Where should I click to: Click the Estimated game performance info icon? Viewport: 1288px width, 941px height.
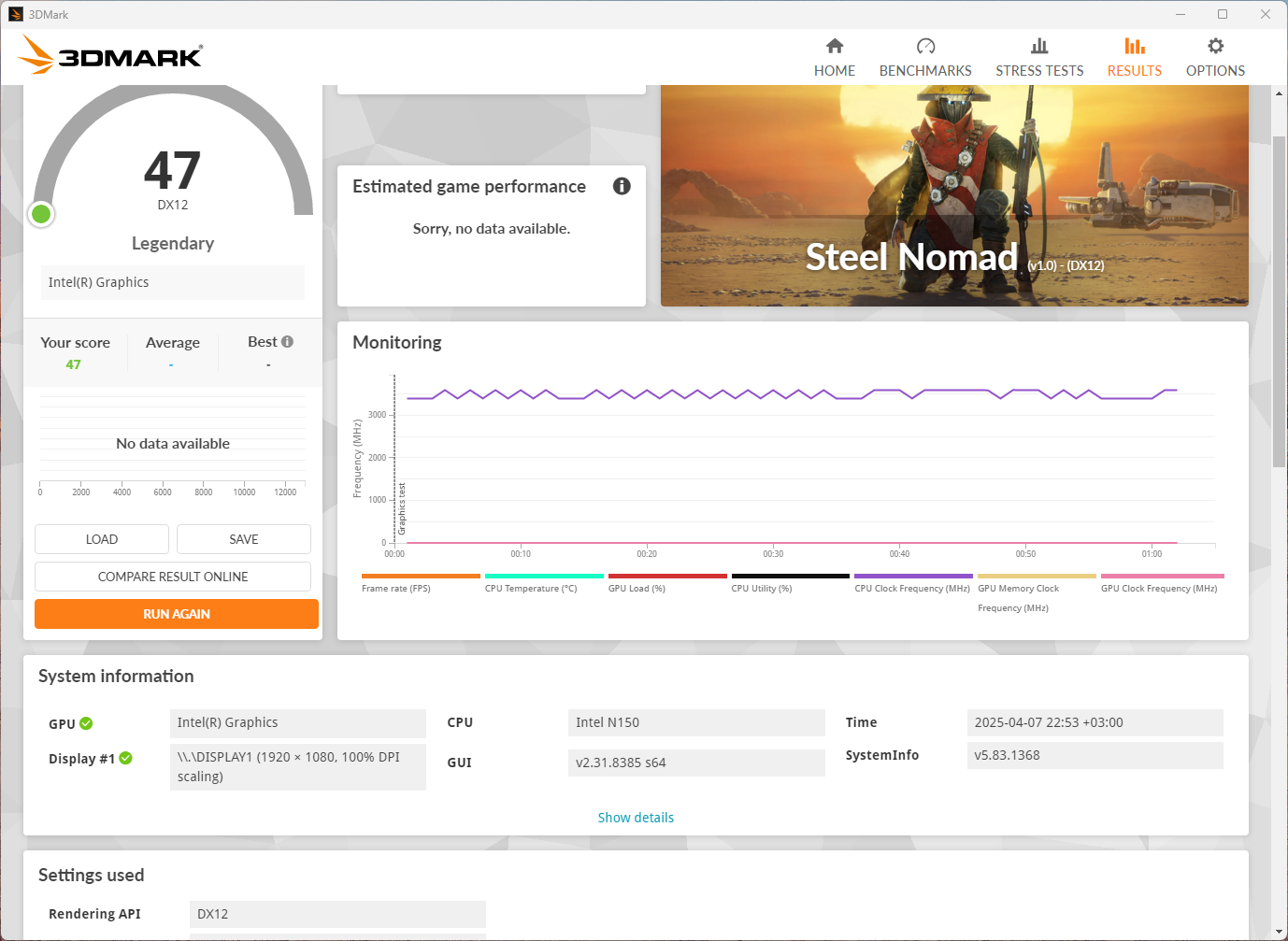pos(622,186)
